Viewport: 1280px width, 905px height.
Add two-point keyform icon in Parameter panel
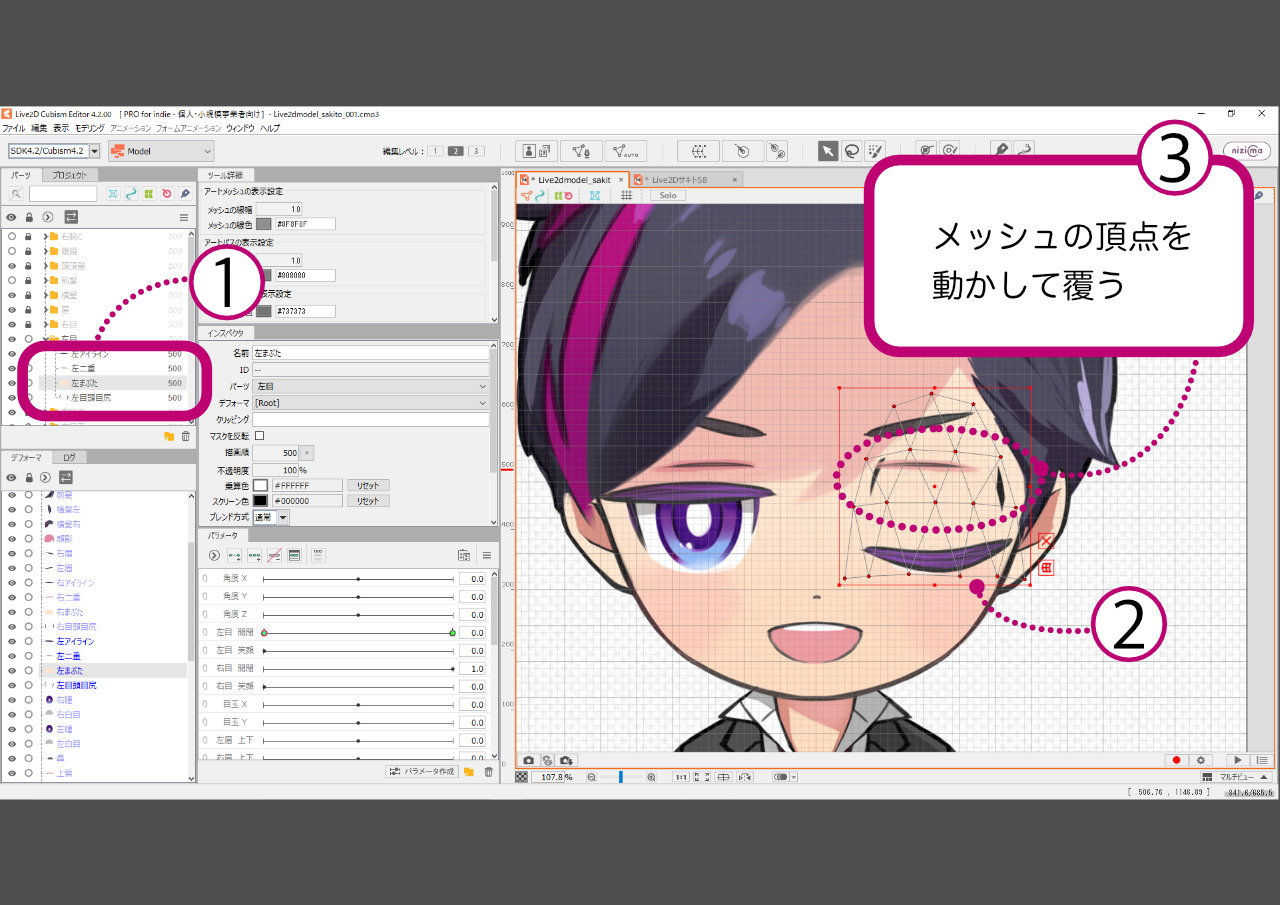click(234, 555)
